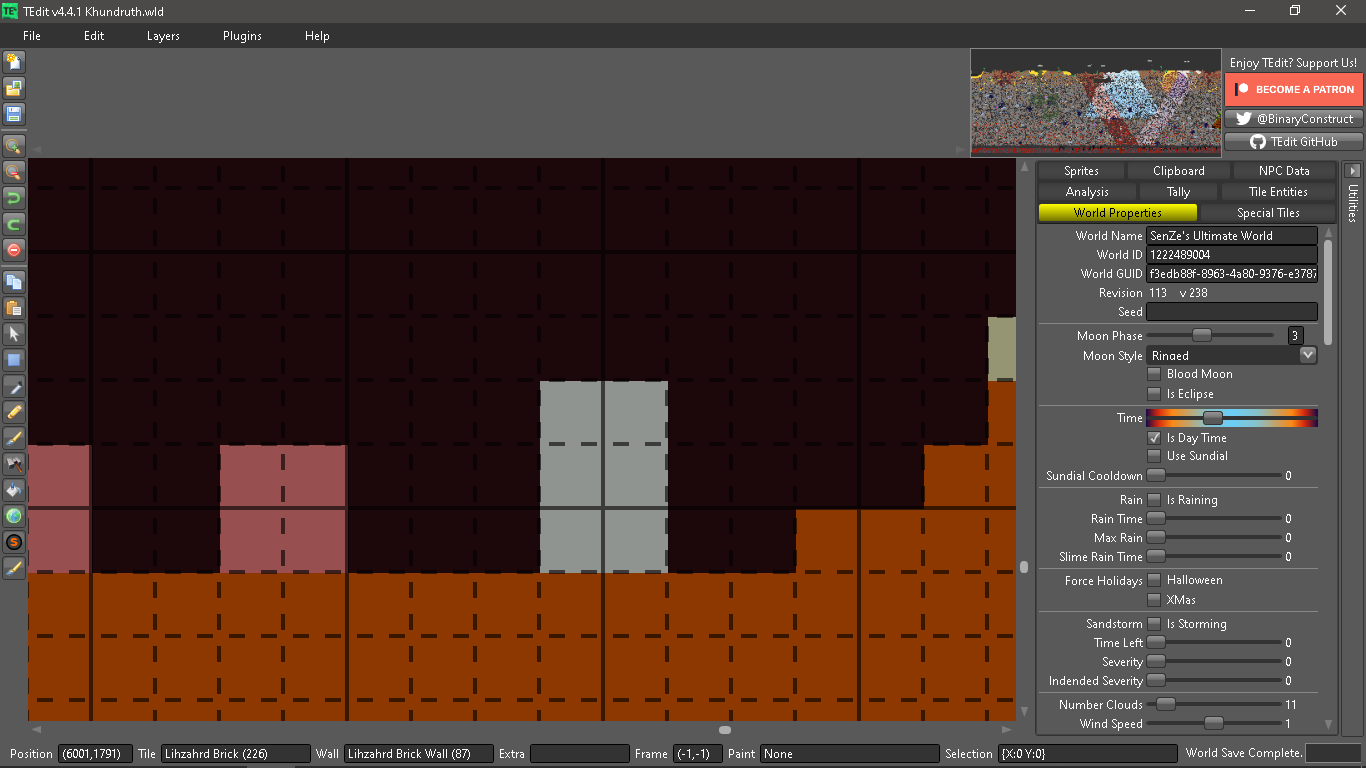Select the rectangular Selection tool

coord(14,362)
